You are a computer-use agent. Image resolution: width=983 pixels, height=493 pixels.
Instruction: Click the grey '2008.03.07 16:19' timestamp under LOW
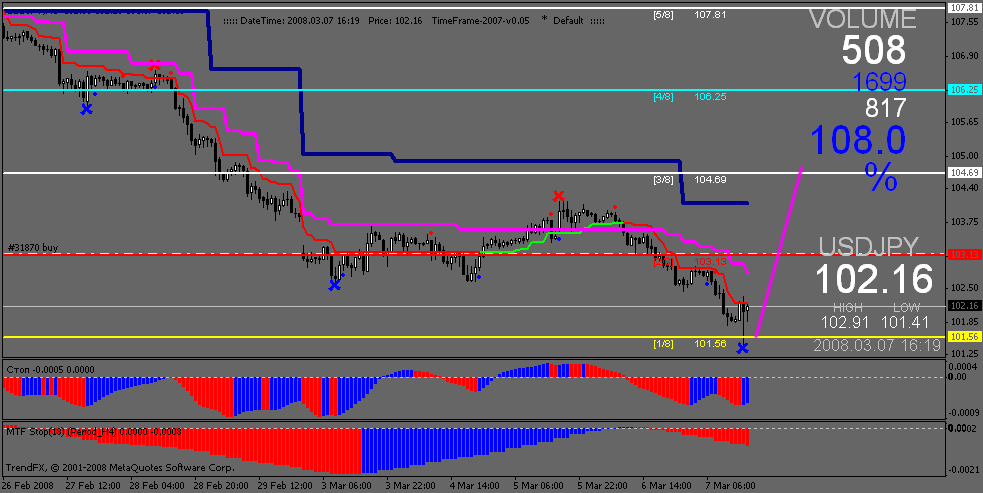[877, 345]
